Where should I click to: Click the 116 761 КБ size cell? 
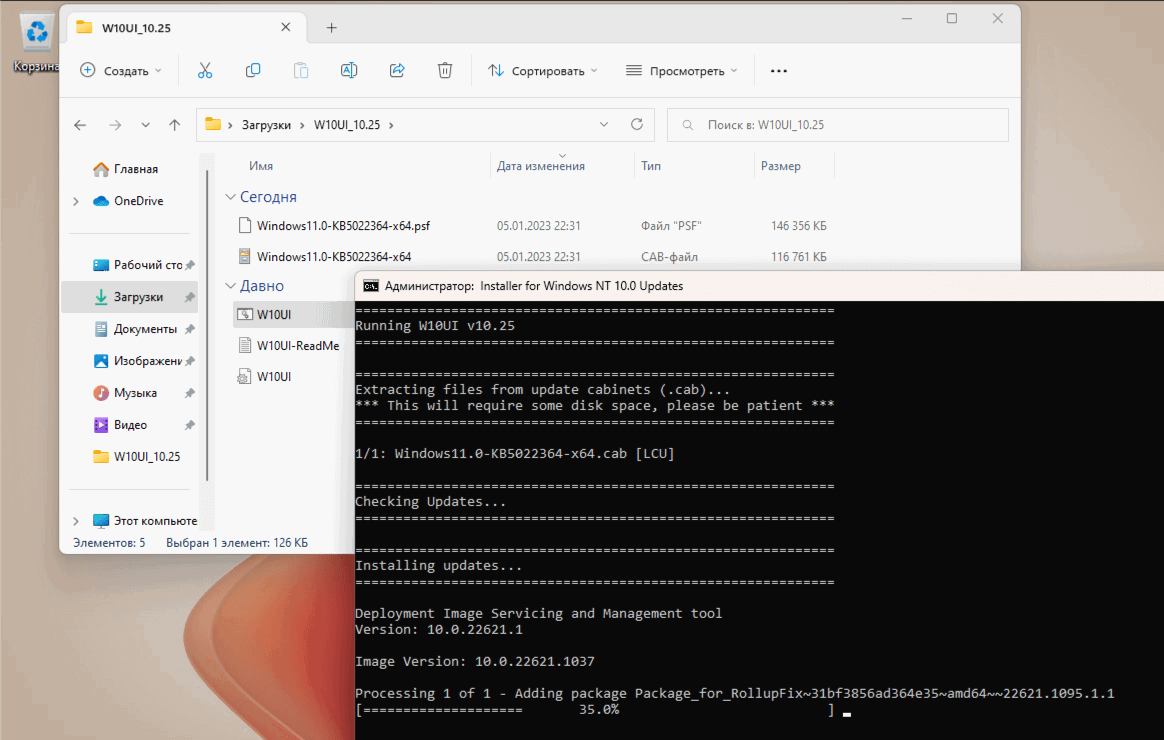coord(799,257)
